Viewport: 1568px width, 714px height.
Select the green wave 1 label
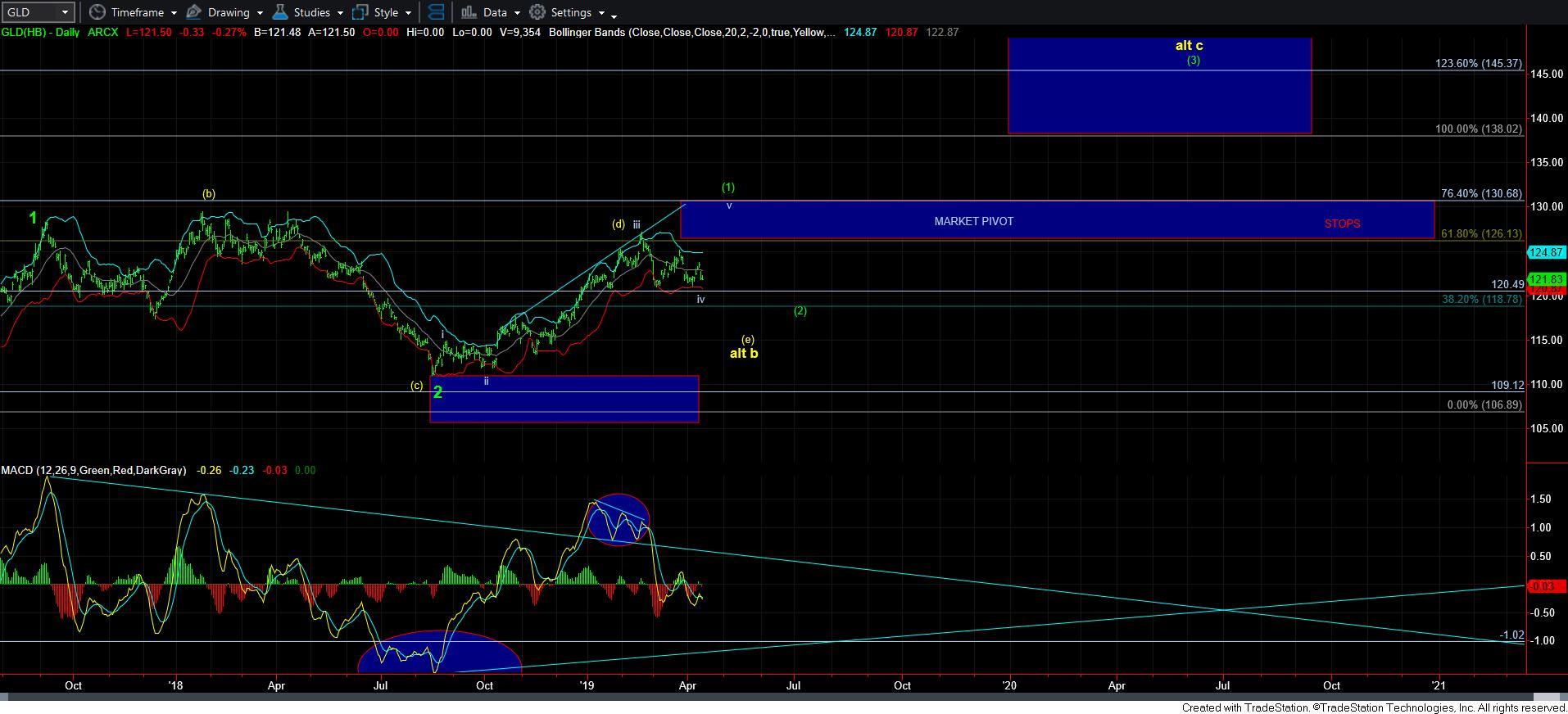point(33,218)
